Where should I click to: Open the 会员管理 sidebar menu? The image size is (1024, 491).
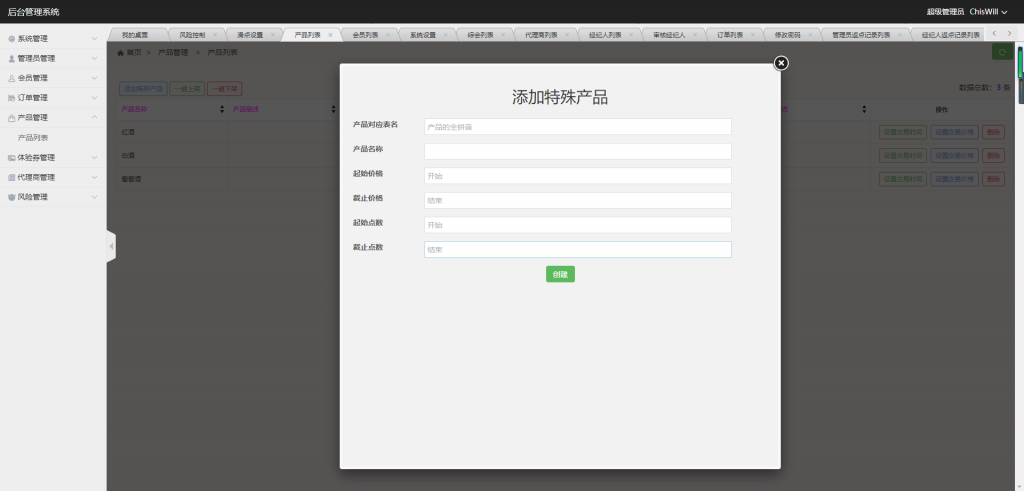[x=53, y=78]
